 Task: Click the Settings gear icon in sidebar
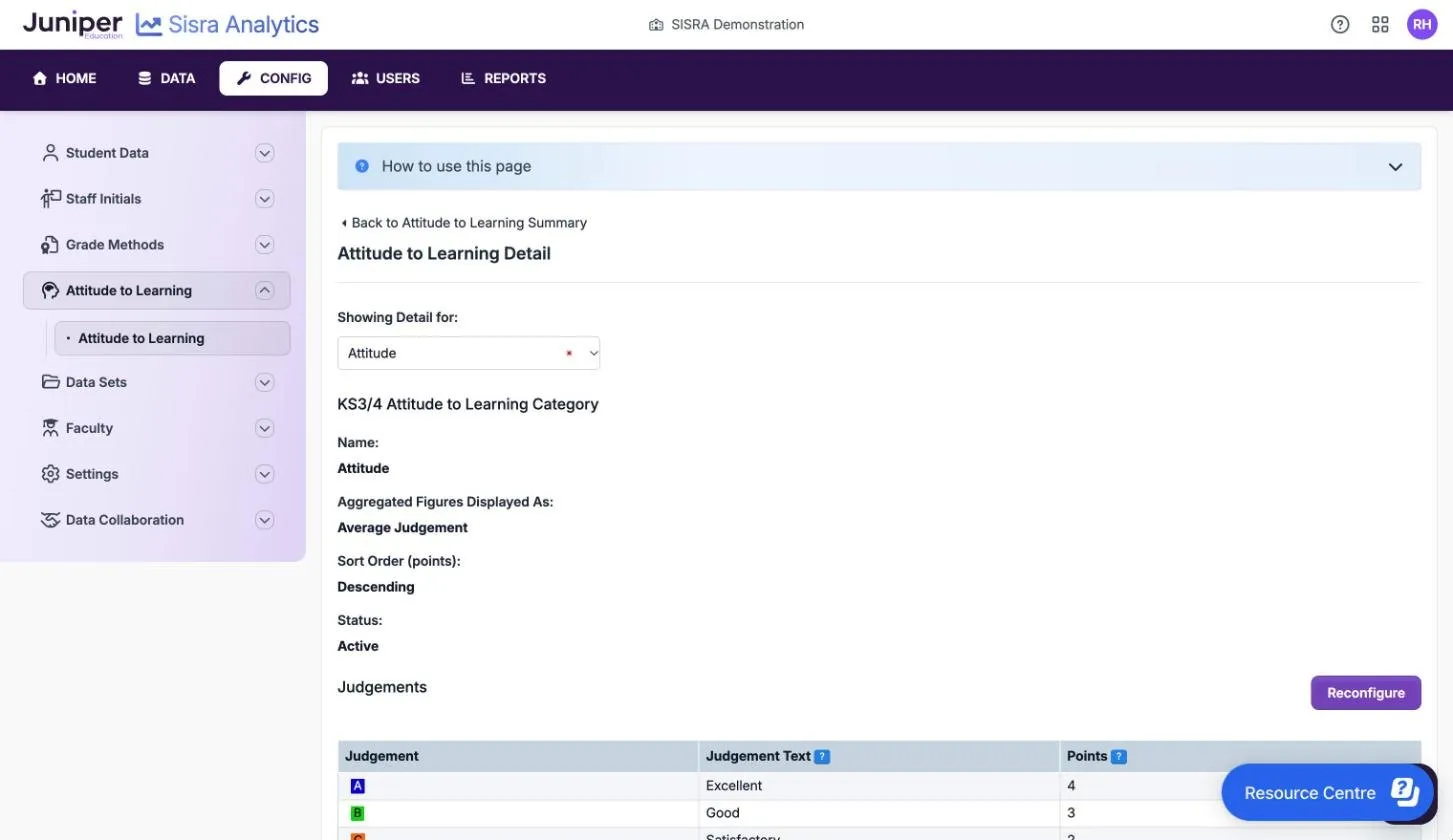pos(50,474)
